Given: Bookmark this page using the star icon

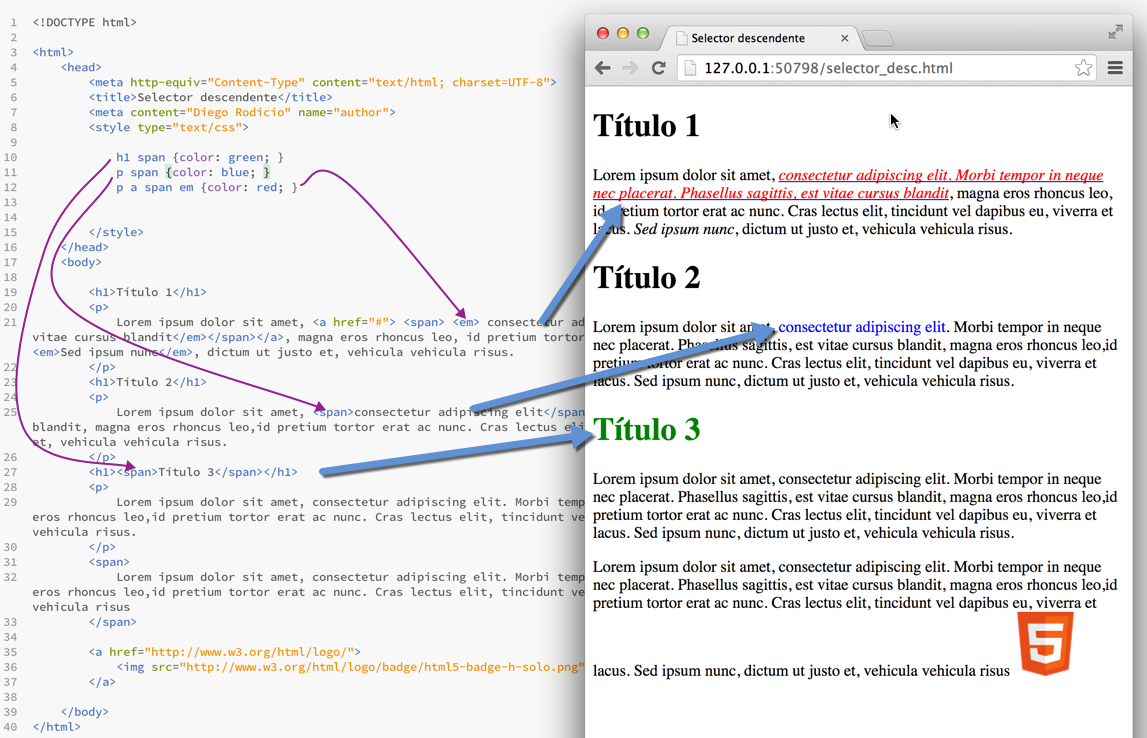Looking at the screenshot, I should pos(1083,68).
